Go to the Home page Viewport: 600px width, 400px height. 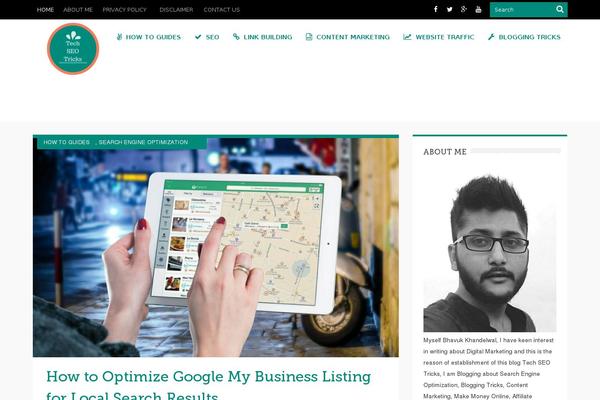pos(45,10)
